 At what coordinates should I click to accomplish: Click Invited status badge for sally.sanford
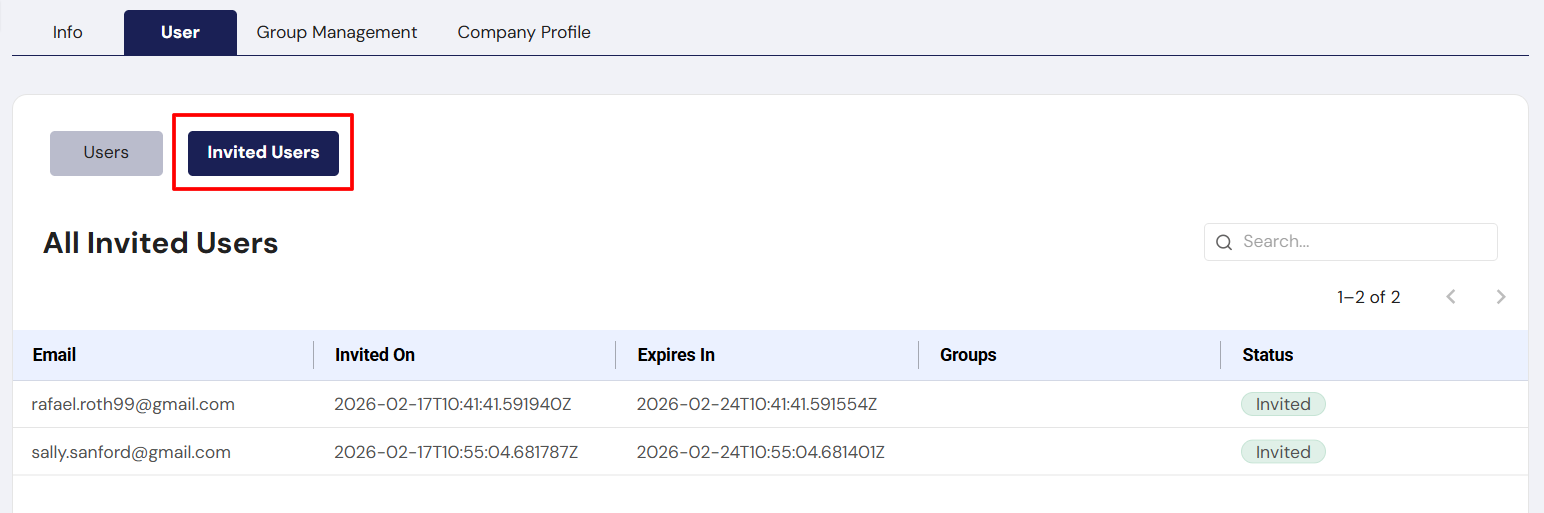1283,452
